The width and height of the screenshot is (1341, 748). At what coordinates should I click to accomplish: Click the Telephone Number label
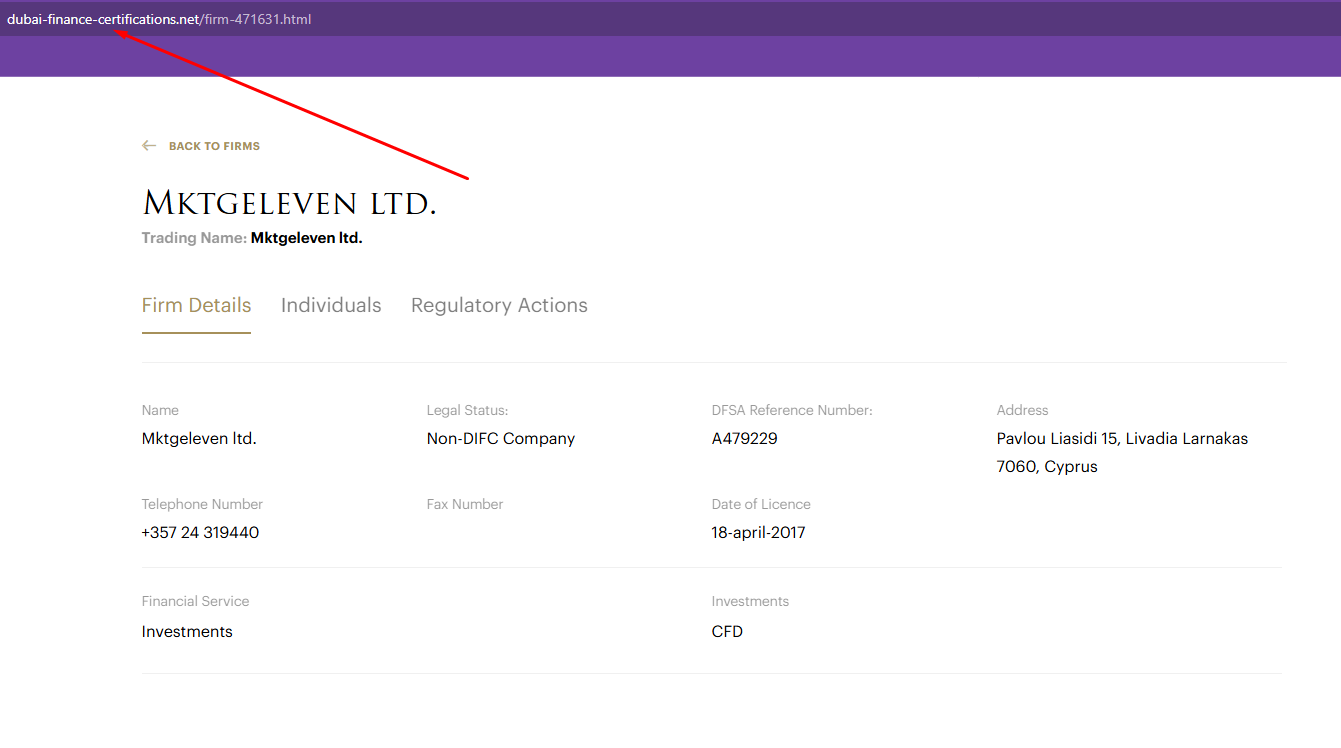[202, 504]
